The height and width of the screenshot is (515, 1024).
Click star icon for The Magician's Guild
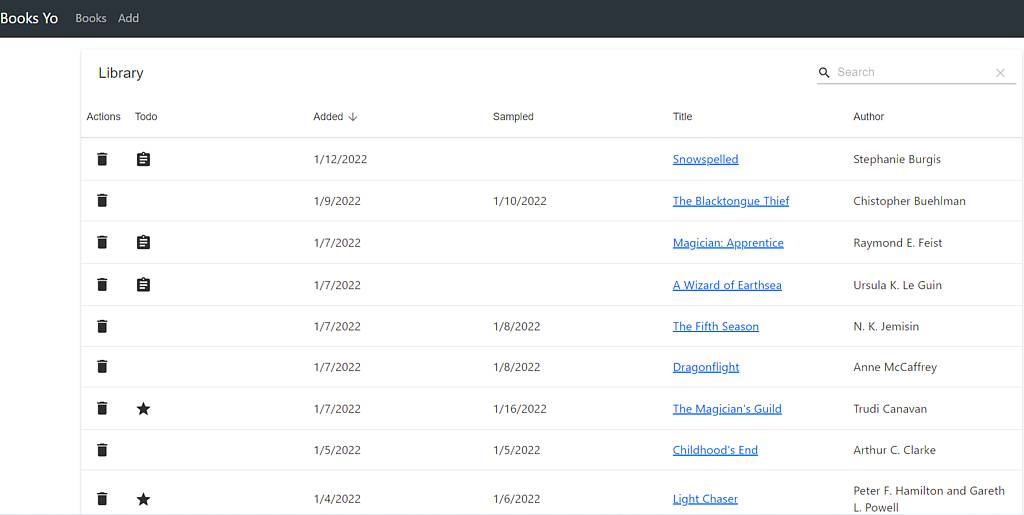pos(144,409)
